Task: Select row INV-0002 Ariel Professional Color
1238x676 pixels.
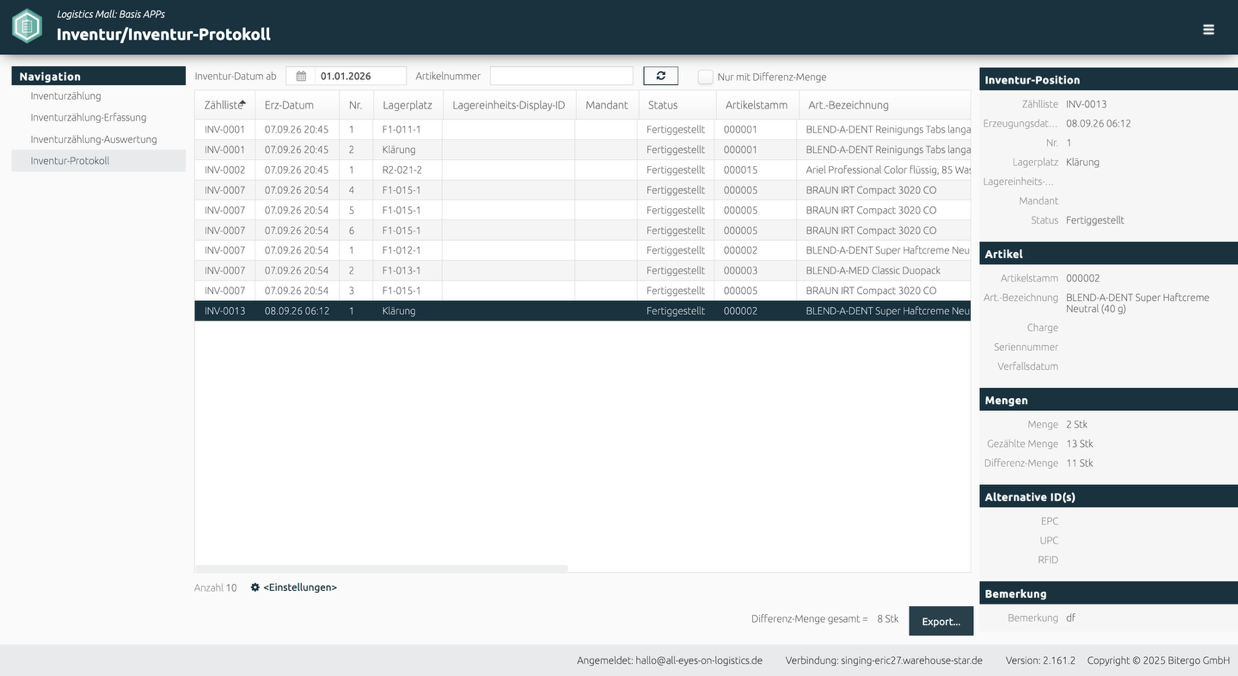Action: coord(582,170)
